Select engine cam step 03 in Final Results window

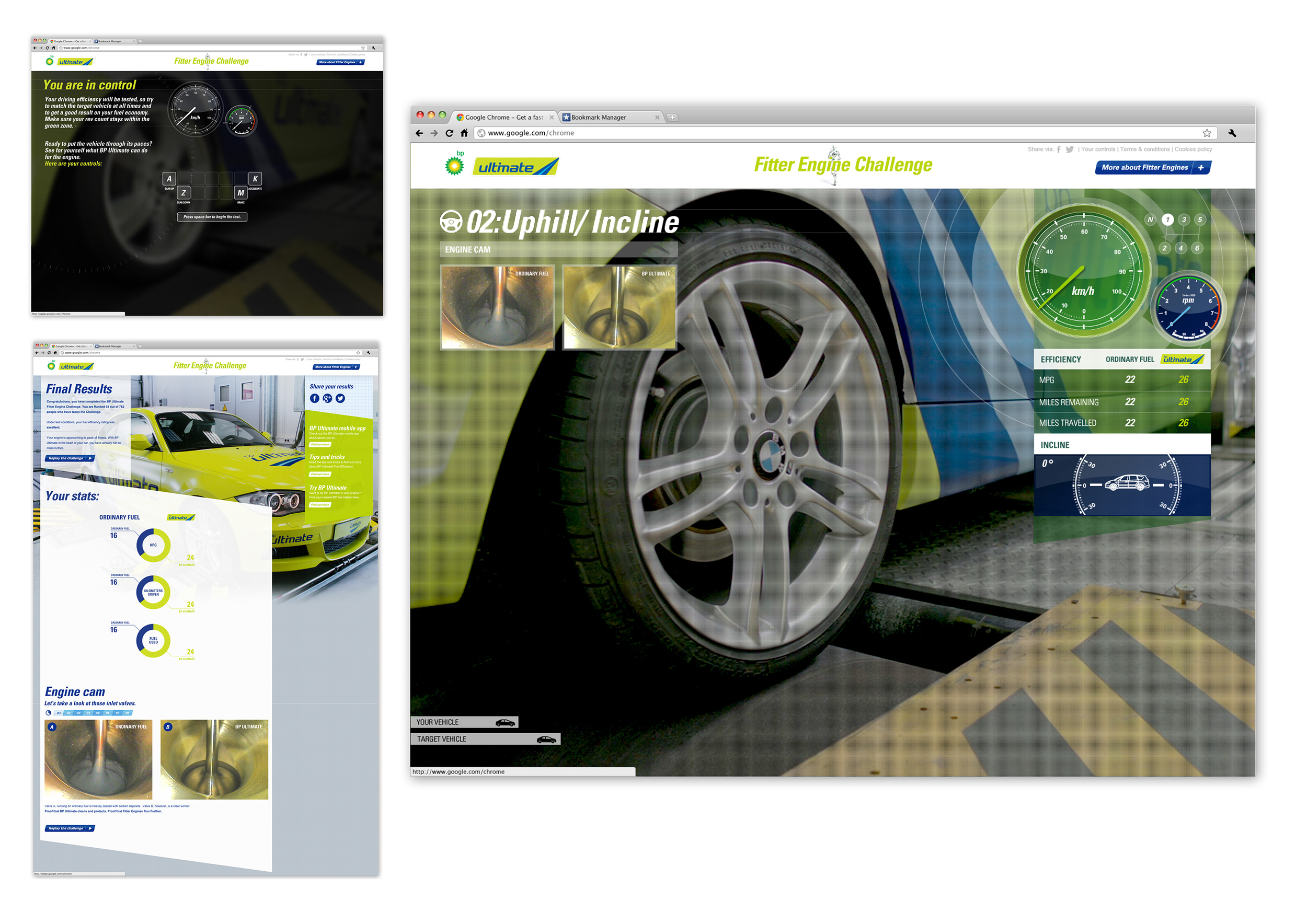(78, 713)
